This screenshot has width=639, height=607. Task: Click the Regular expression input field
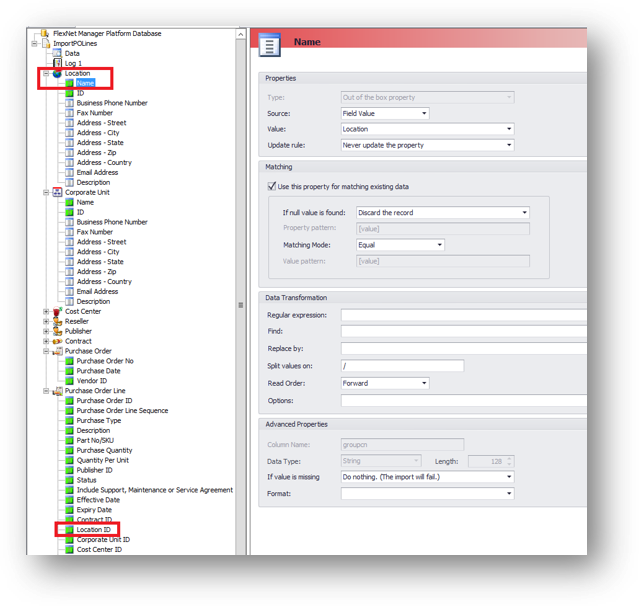coord(464,315)
